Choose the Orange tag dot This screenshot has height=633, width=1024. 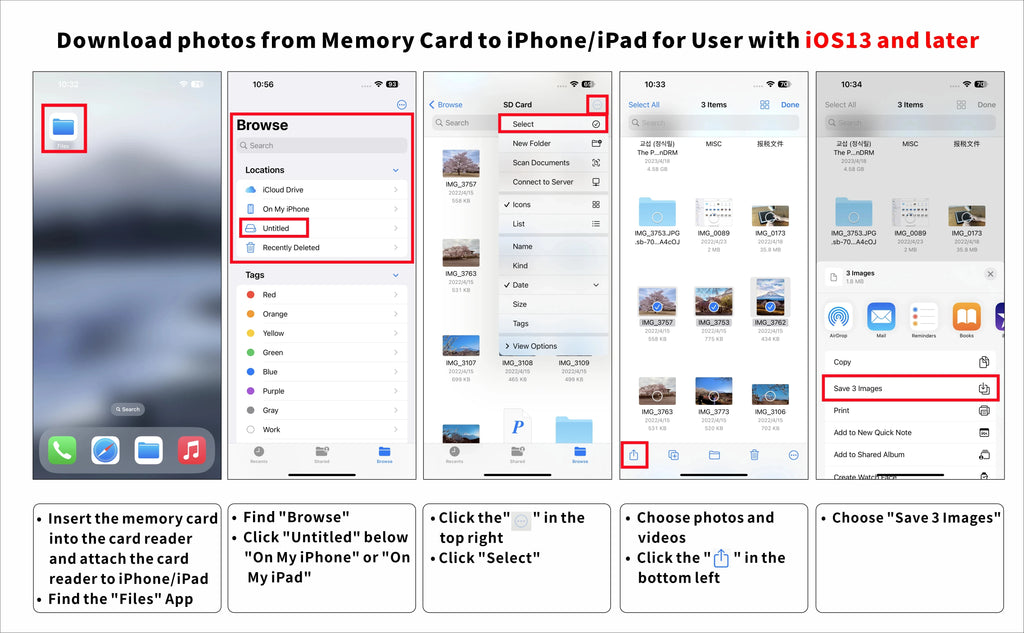[250, 314]
